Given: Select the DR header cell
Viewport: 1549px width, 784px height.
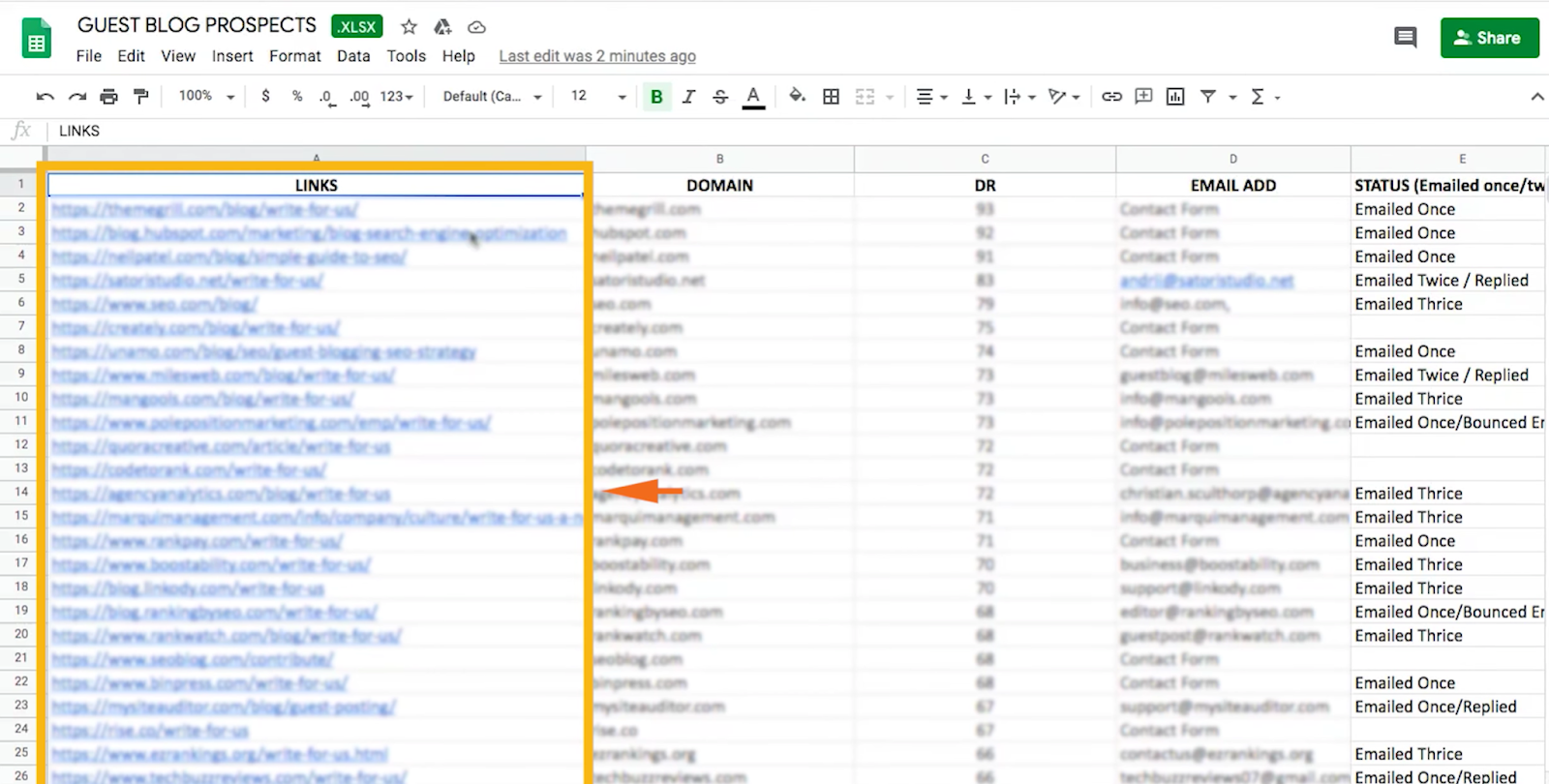Looking at the screenshot, I should (x=985, y=185).
